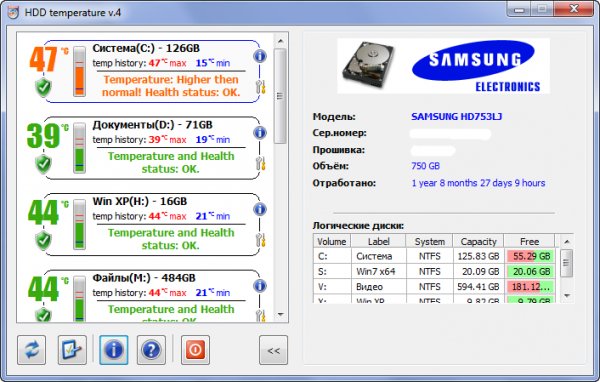Screen dimensions: 600x382
Task: Click the green 39 temperature reading
Action: (43, 136)
